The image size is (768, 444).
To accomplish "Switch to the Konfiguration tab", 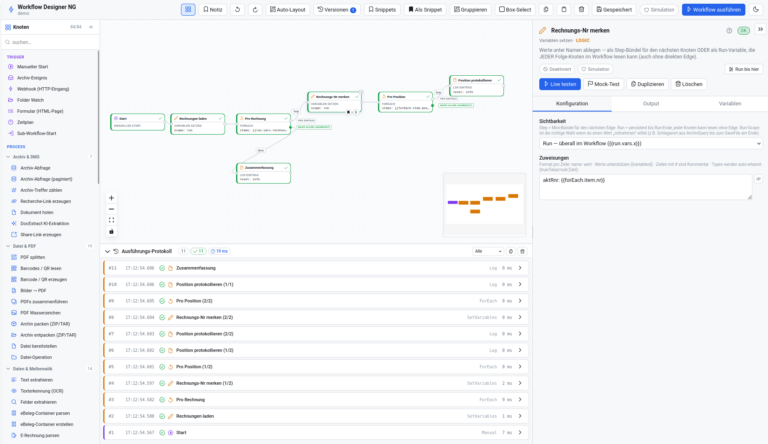I will click(x=572, y=103).
